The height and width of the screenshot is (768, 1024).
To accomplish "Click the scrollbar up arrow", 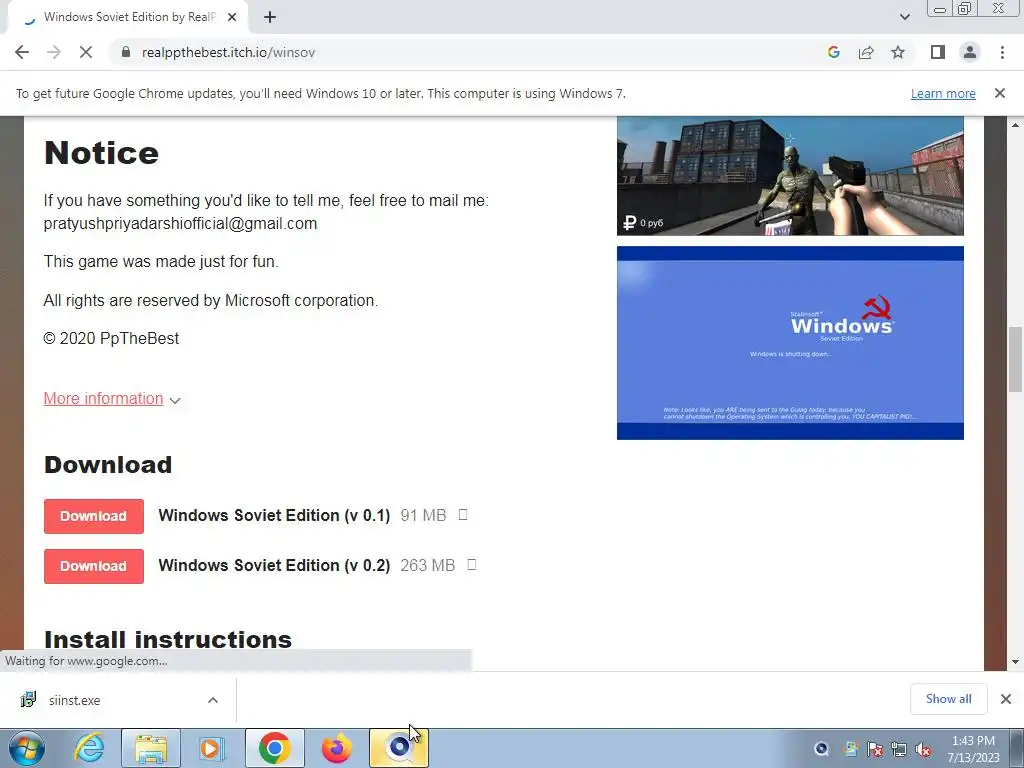I will [1015, 124].
